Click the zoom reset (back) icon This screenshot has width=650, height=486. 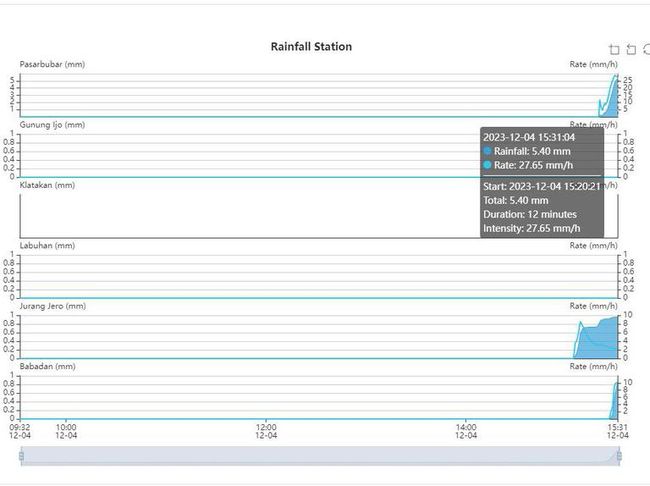tap(631, 49)
